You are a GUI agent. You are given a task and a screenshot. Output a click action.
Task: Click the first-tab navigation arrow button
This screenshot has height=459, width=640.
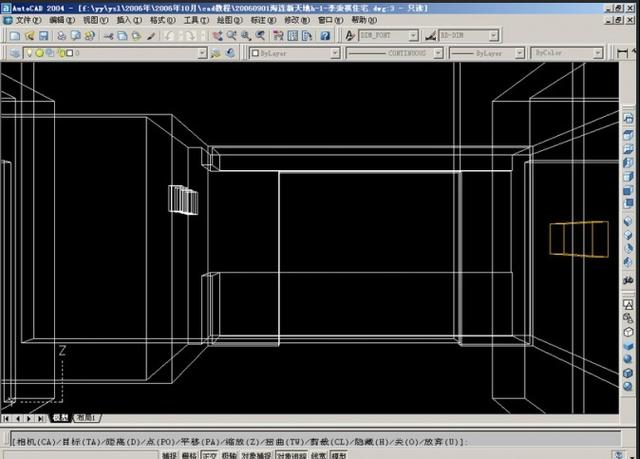pyautogui.click(x=6, y=418)
